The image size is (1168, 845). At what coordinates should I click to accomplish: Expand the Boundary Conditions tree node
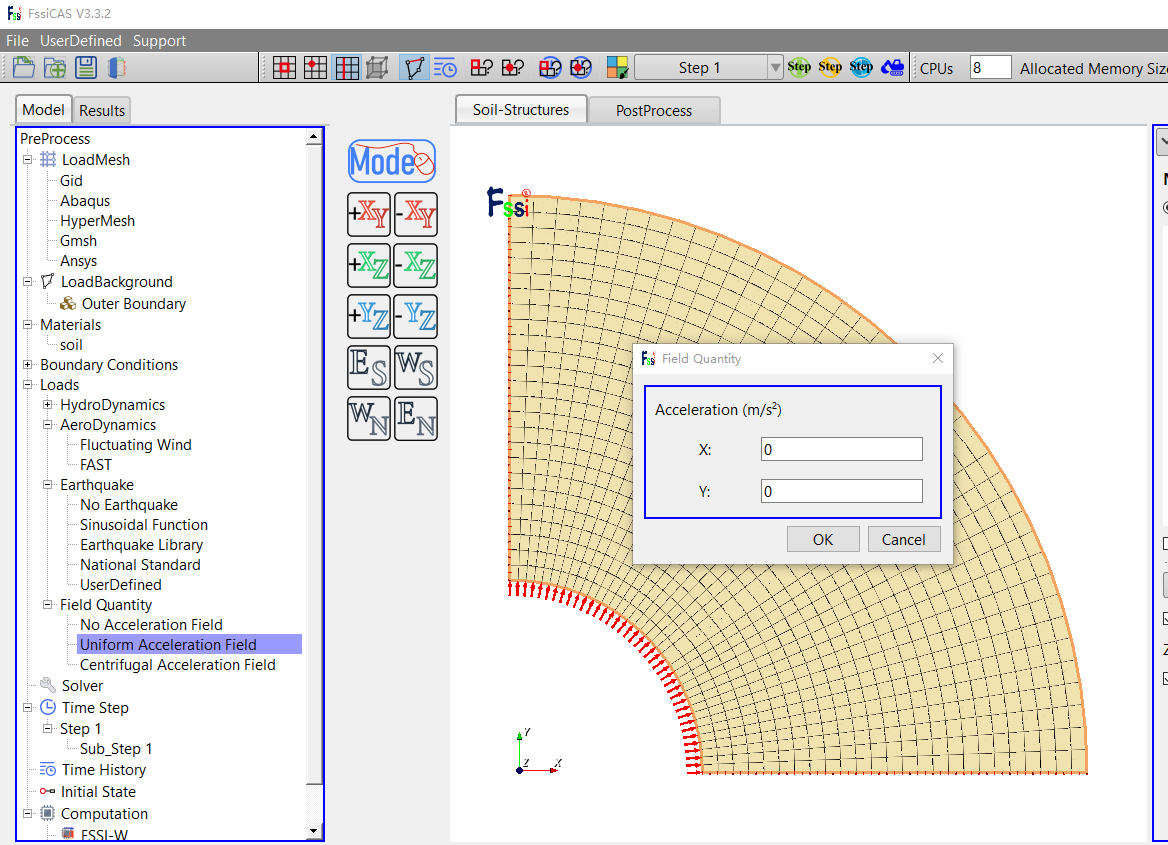pyautogui.click(x=28, y=364)
